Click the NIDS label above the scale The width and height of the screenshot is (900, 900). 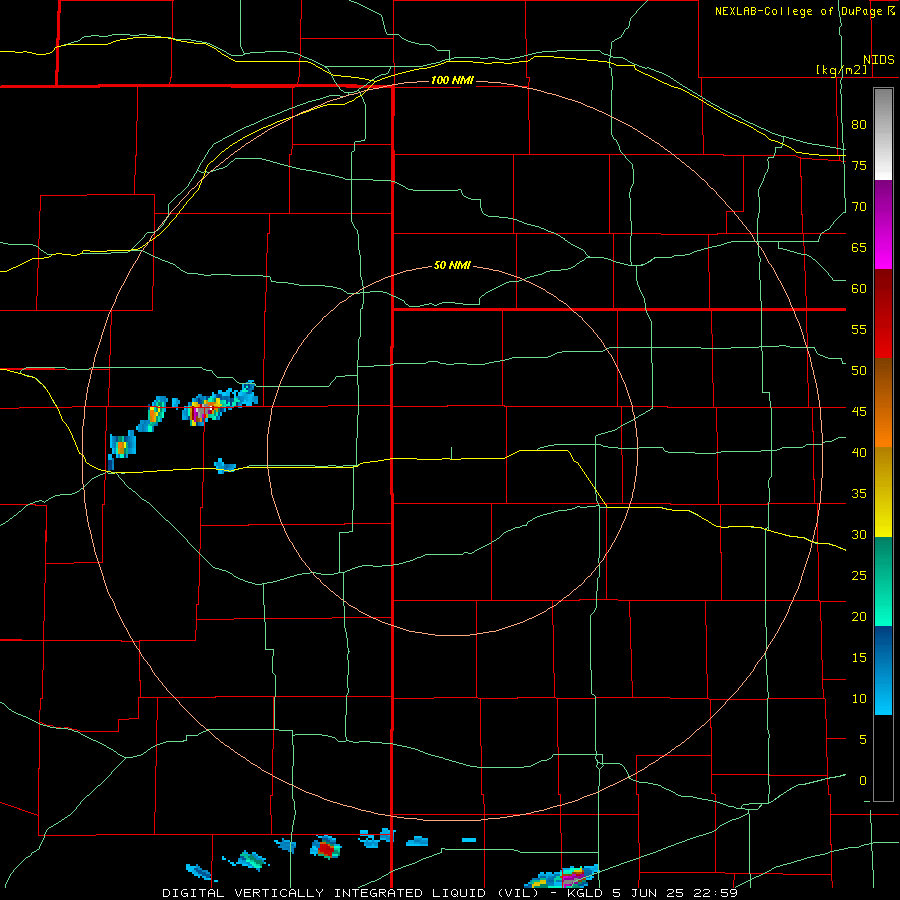click(878, 60)
